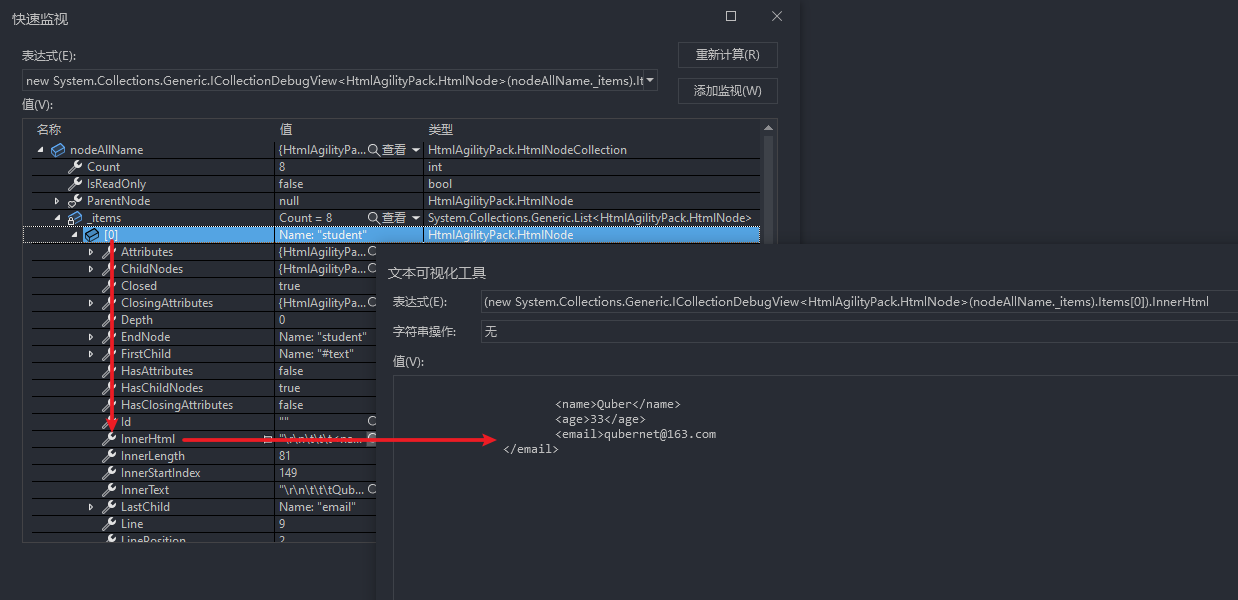Click the 名称 column header

click(49, 130)
